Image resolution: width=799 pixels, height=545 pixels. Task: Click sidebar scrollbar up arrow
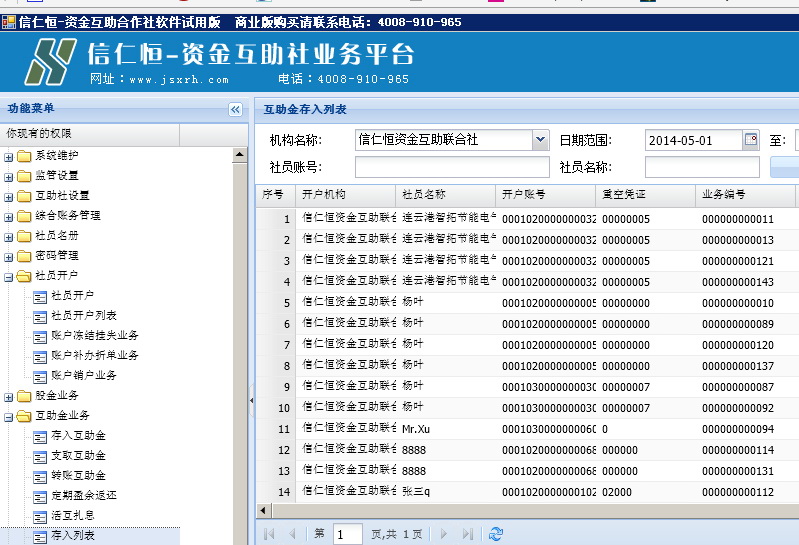pos(240,155)
